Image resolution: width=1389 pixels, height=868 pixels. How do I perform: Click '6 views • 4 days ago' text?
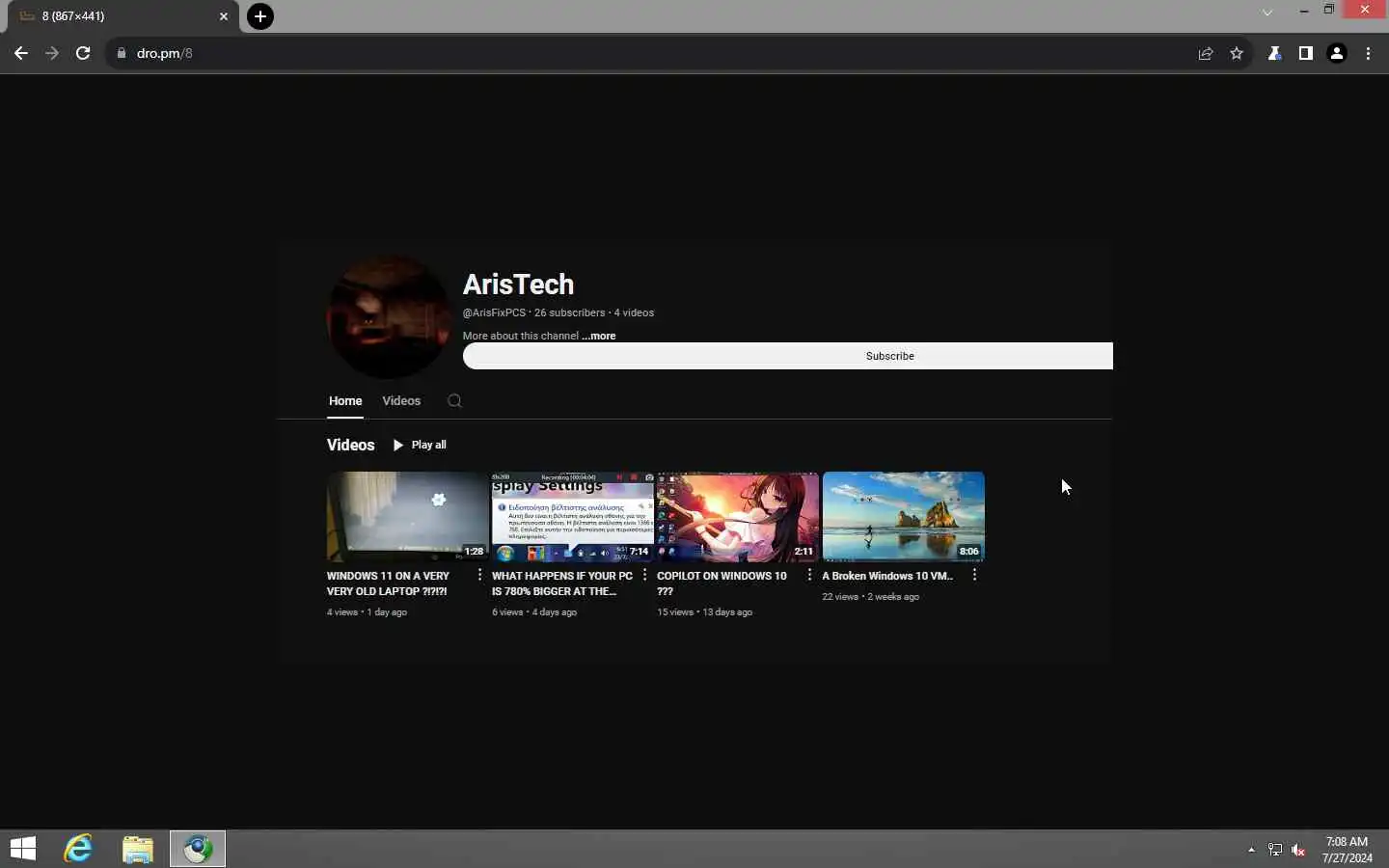point(534,612)
